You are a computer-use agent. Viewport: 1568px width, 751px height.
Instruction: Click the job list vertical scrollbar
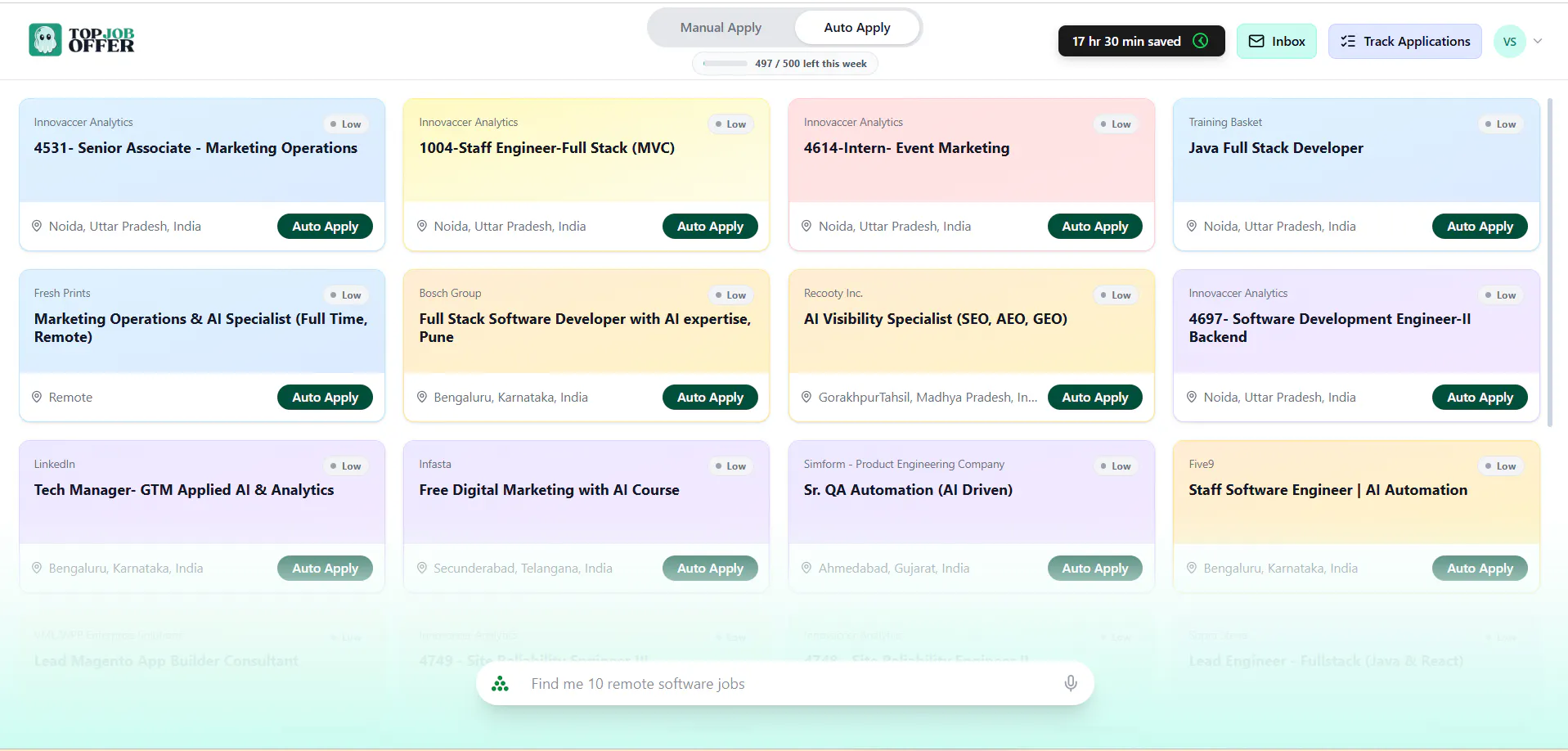click(1549, 262)
